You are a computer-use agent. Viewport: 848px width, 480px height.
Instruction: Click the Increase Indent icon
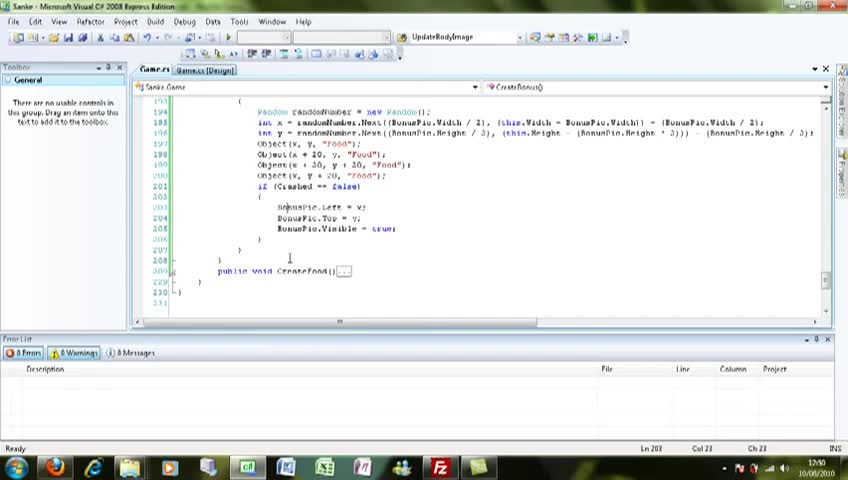click(x=266, y=54)
